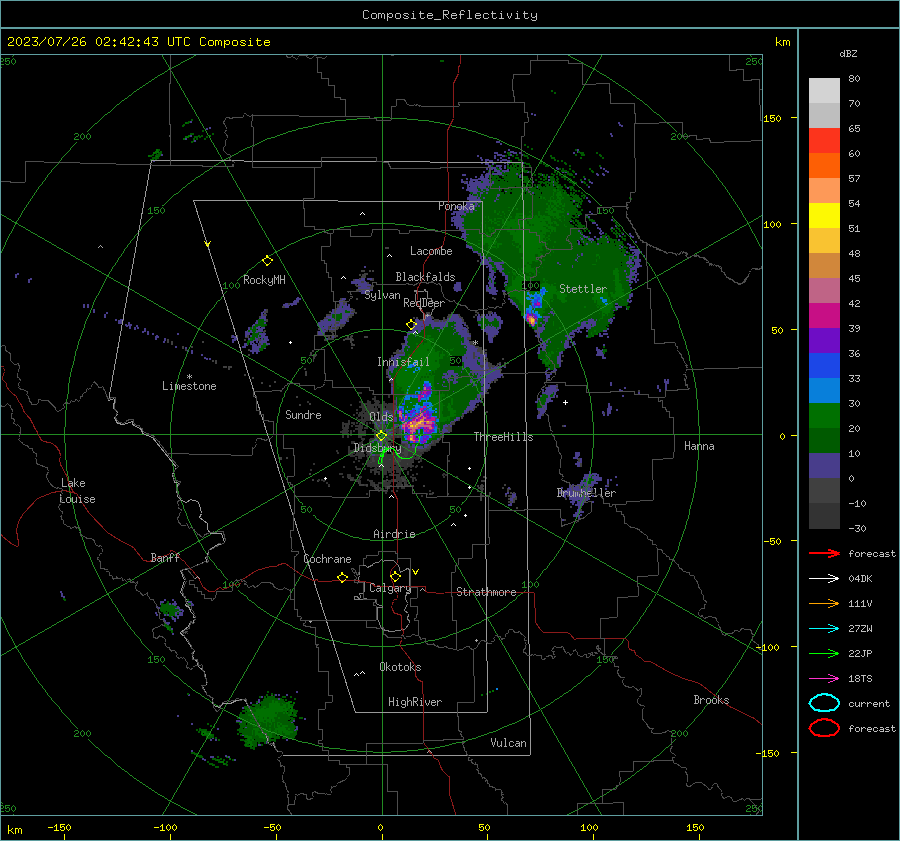This screenshot has height=841, width=900.
Task: Click the Innisfail city label
Action: click(x=403, y=362)
